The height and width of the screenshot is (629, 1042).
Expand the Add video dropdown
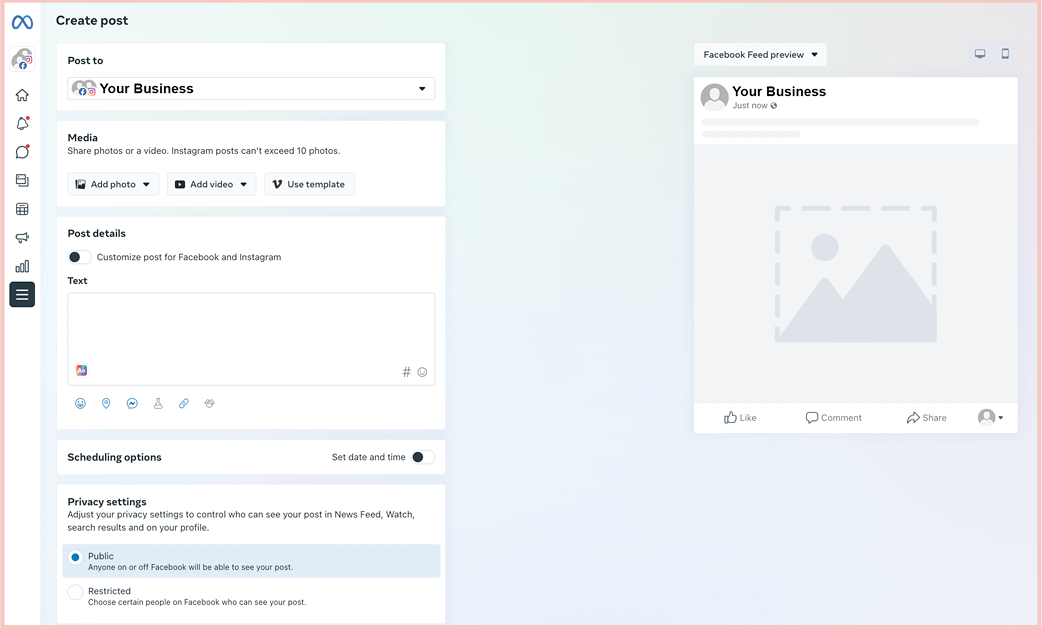[x=211, y=184]
